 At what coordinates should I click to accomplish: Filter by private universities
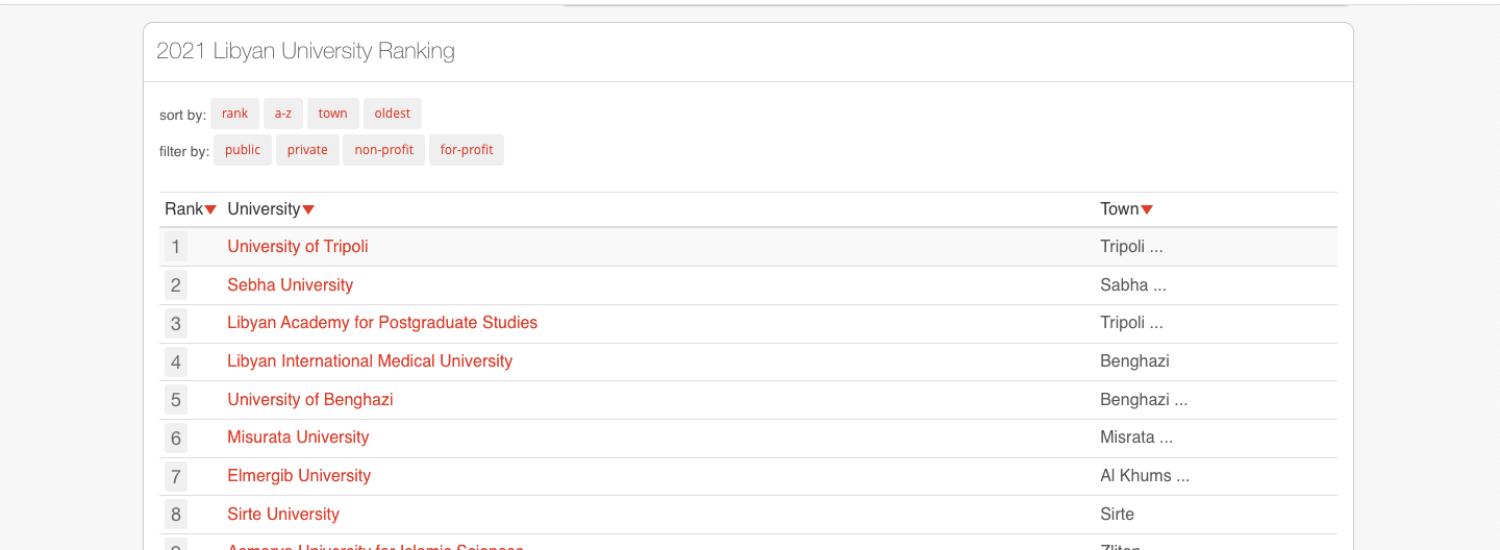(307, 150)
